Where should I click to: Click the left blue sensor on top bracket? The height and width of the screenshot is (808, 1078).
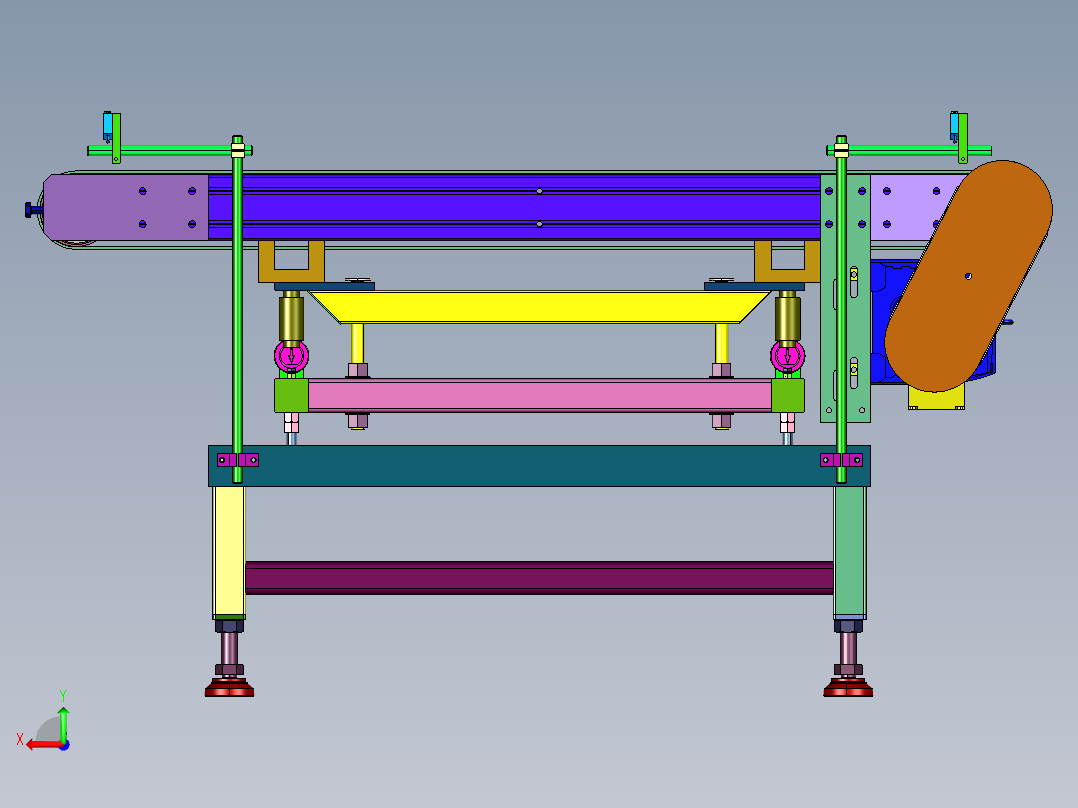107,126
